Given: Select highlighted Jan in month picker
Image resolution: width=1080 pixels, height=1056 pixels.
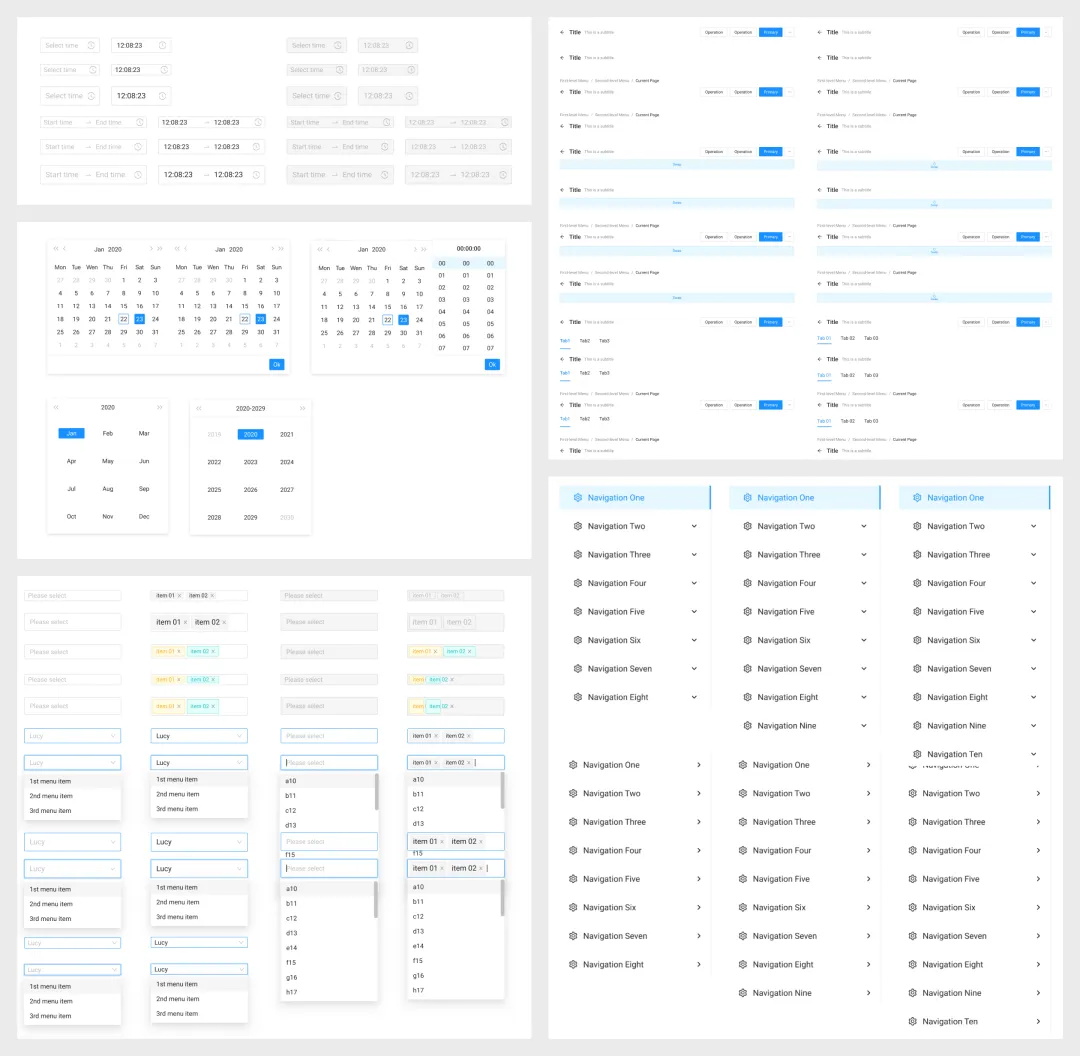Looking at the screenshot, I should coord(71,433).
